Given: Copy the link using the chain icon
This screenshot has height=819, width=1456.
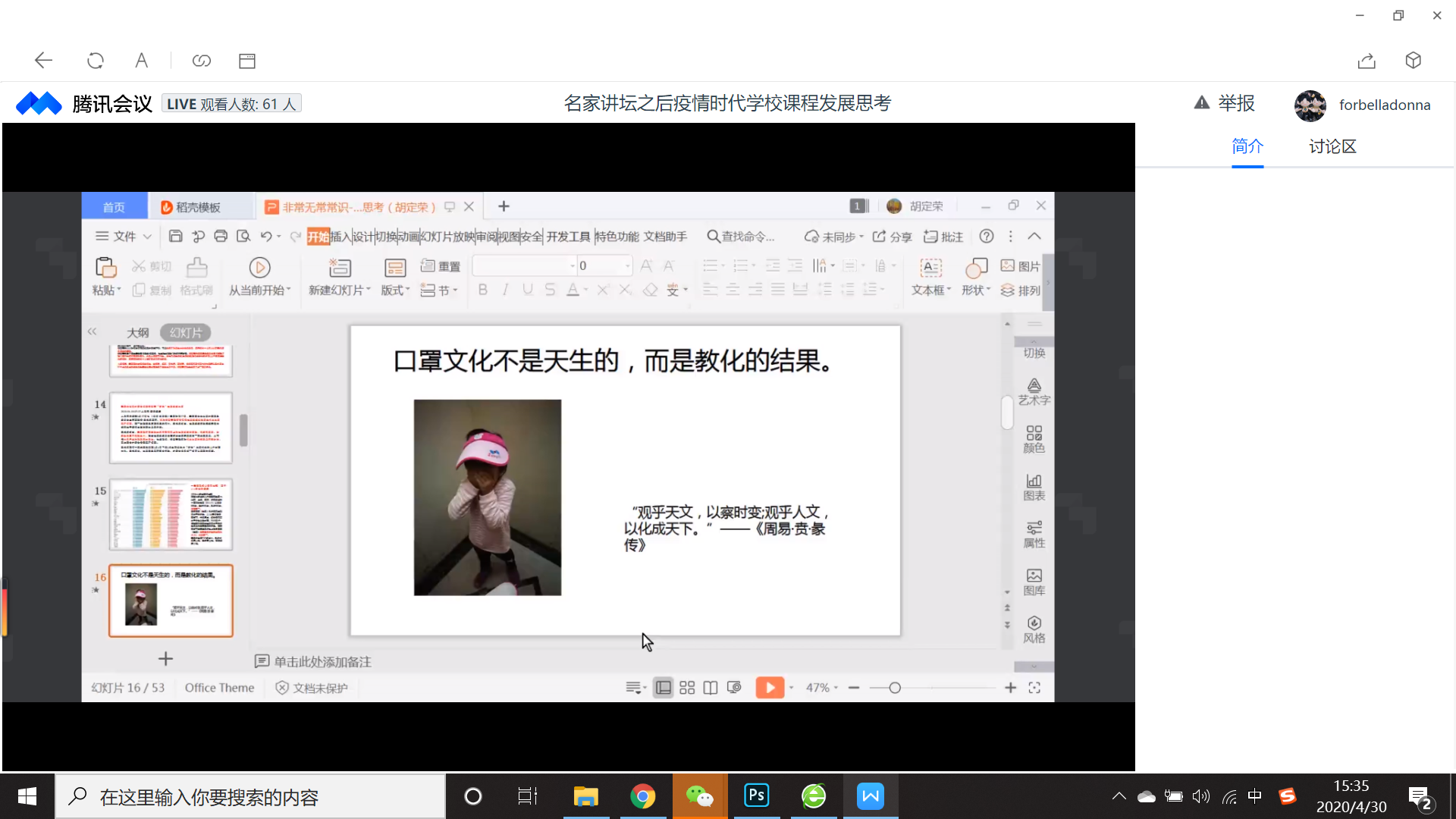Looking at the screenshot, I should [201, 61].
